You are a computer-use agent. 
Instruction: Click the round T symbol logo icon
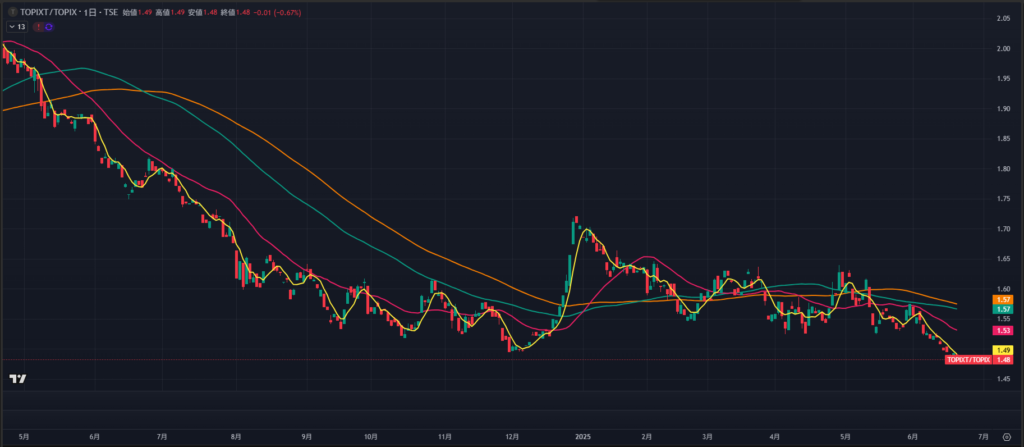(x=12, y=12)
